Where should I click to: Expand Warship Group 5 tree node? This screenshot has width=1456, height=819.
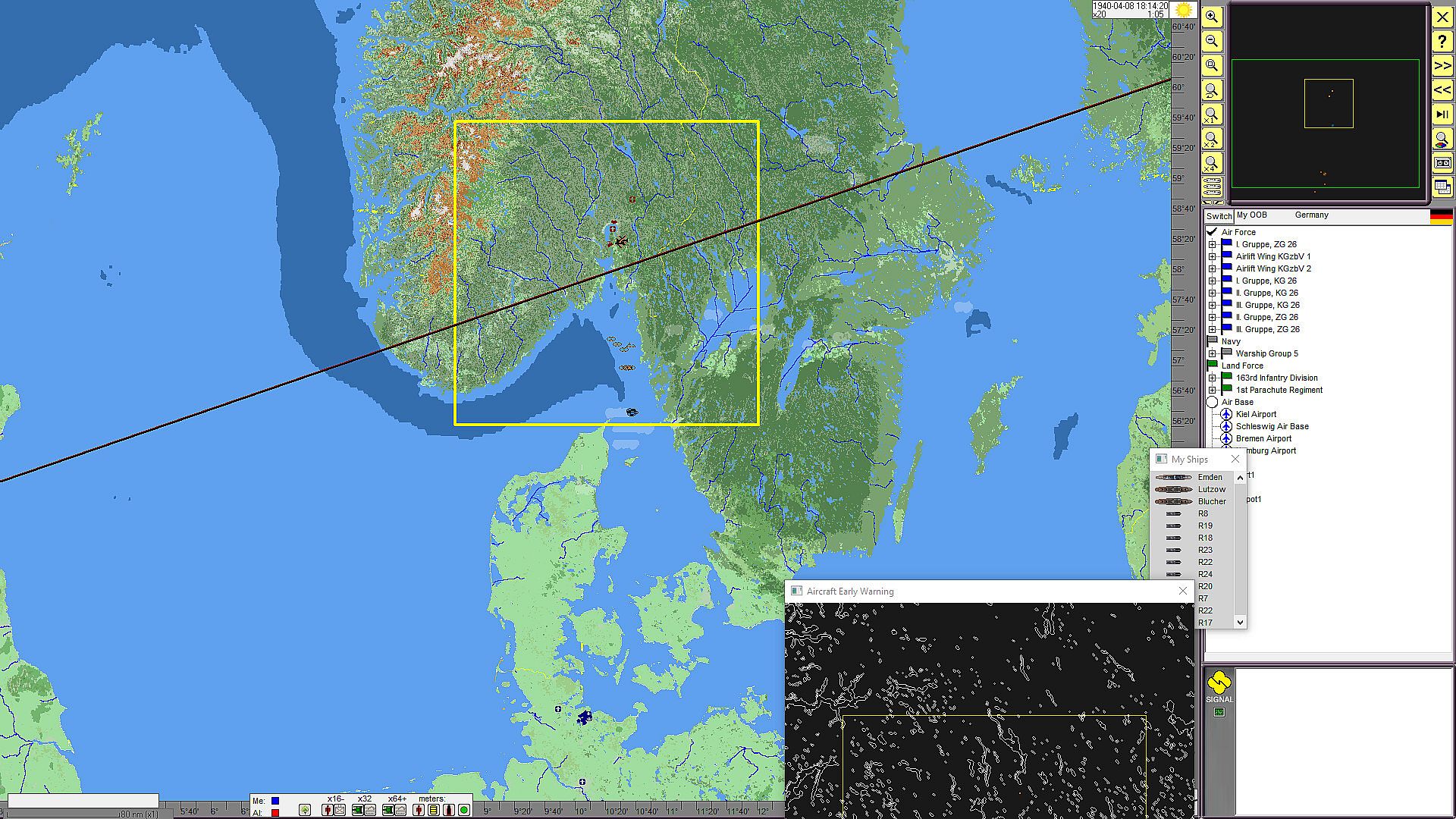tap(1212, 353)
